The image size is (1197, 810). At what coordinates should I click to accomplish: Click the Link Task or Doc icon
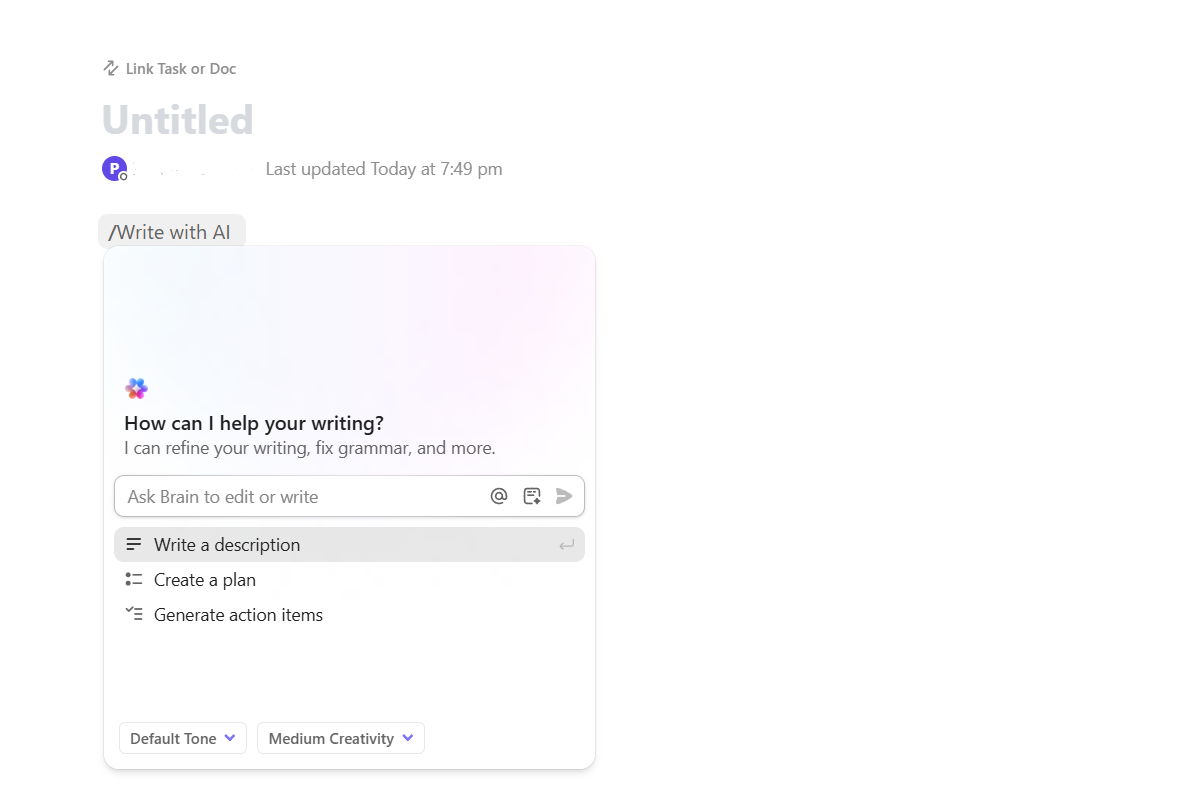(x=110, y=68)
